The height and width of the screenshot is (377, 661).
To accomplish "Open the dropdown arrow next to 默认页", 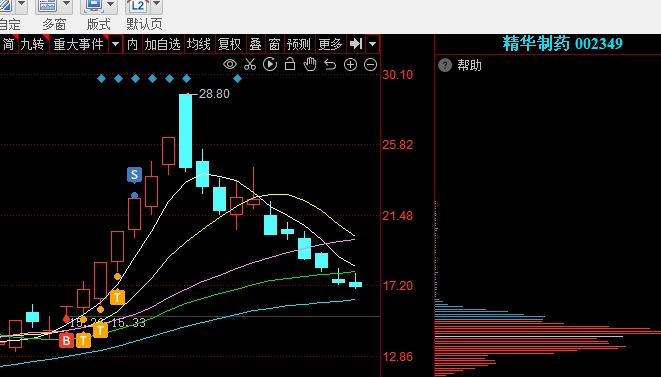I will pyautogui.click(x=156, y=5).
